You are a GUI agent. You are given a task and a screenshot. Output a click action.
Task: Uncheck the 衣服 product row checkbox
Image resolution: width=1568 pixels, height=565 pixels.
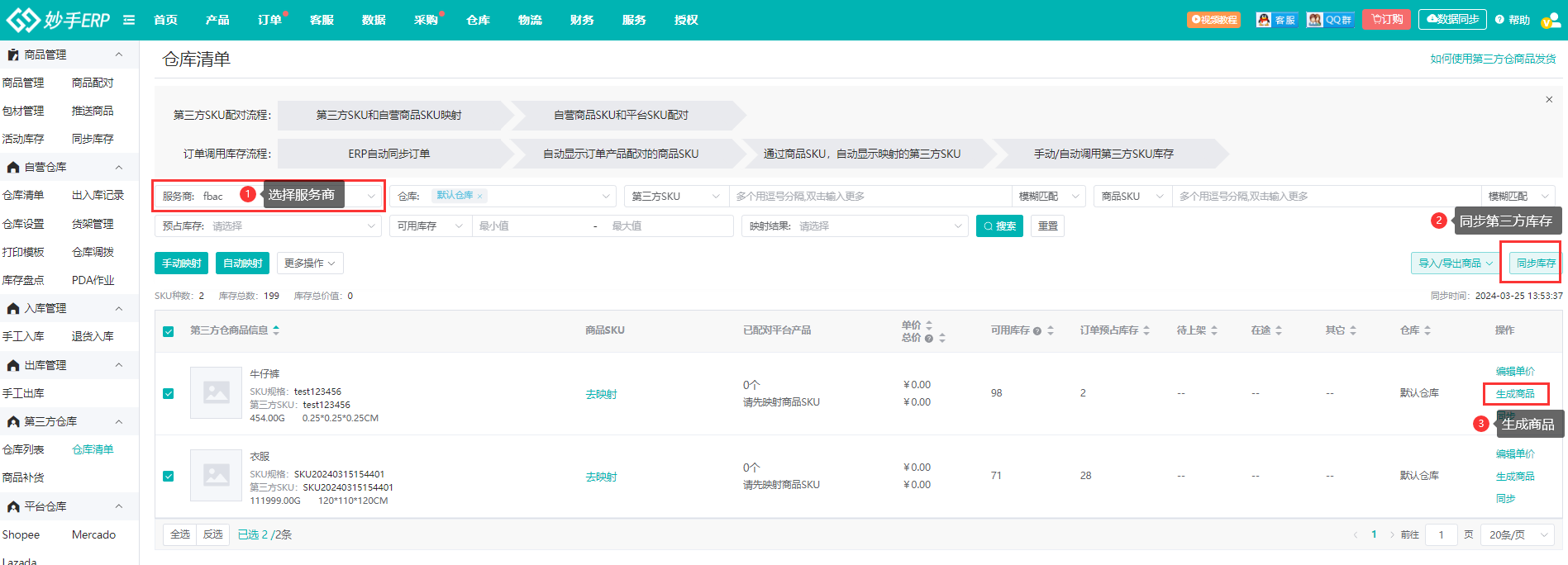(169, 477)
